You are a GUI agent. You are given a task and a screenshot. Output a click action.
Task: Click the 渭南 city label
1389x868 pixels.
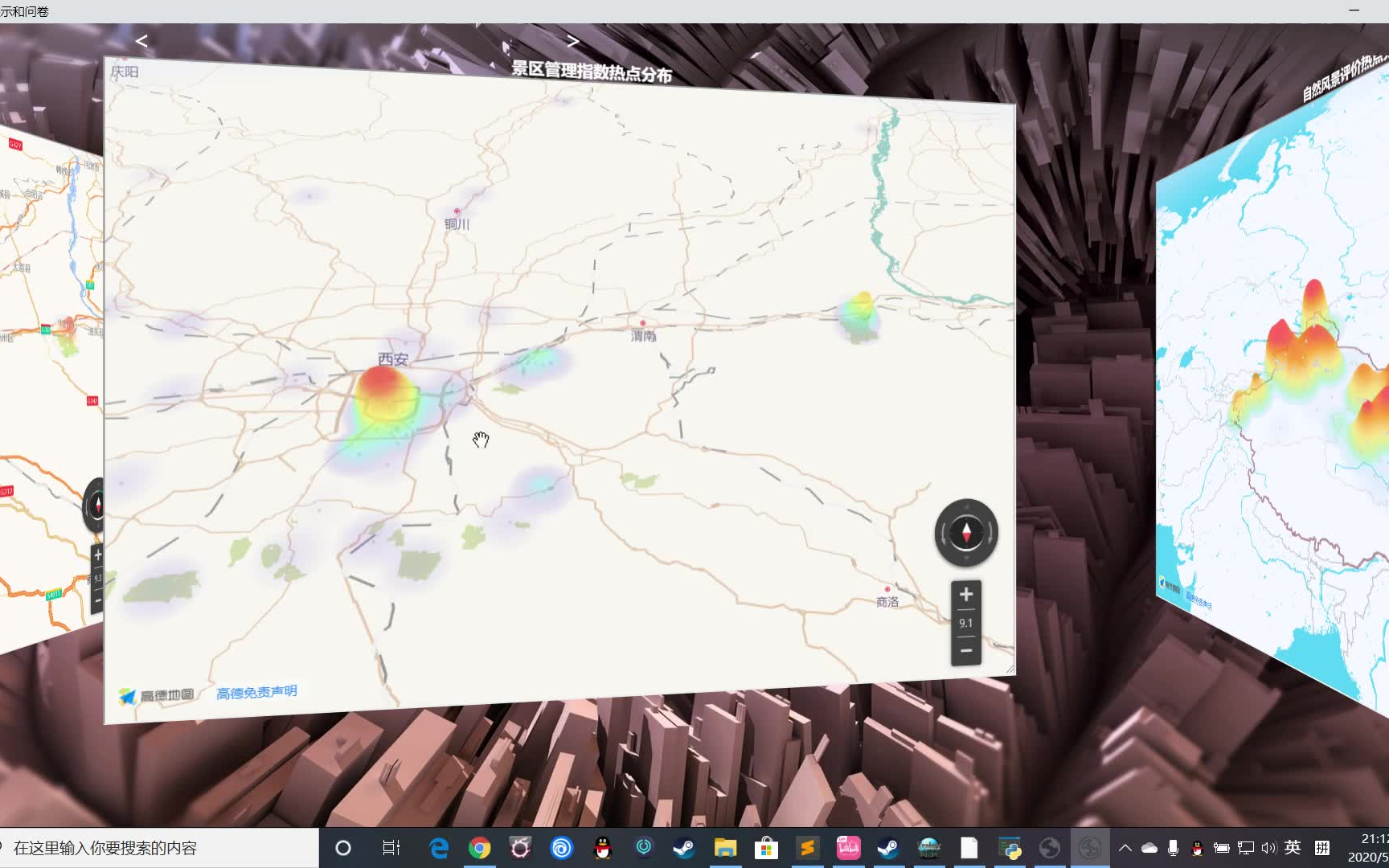(x=643, y=335)
